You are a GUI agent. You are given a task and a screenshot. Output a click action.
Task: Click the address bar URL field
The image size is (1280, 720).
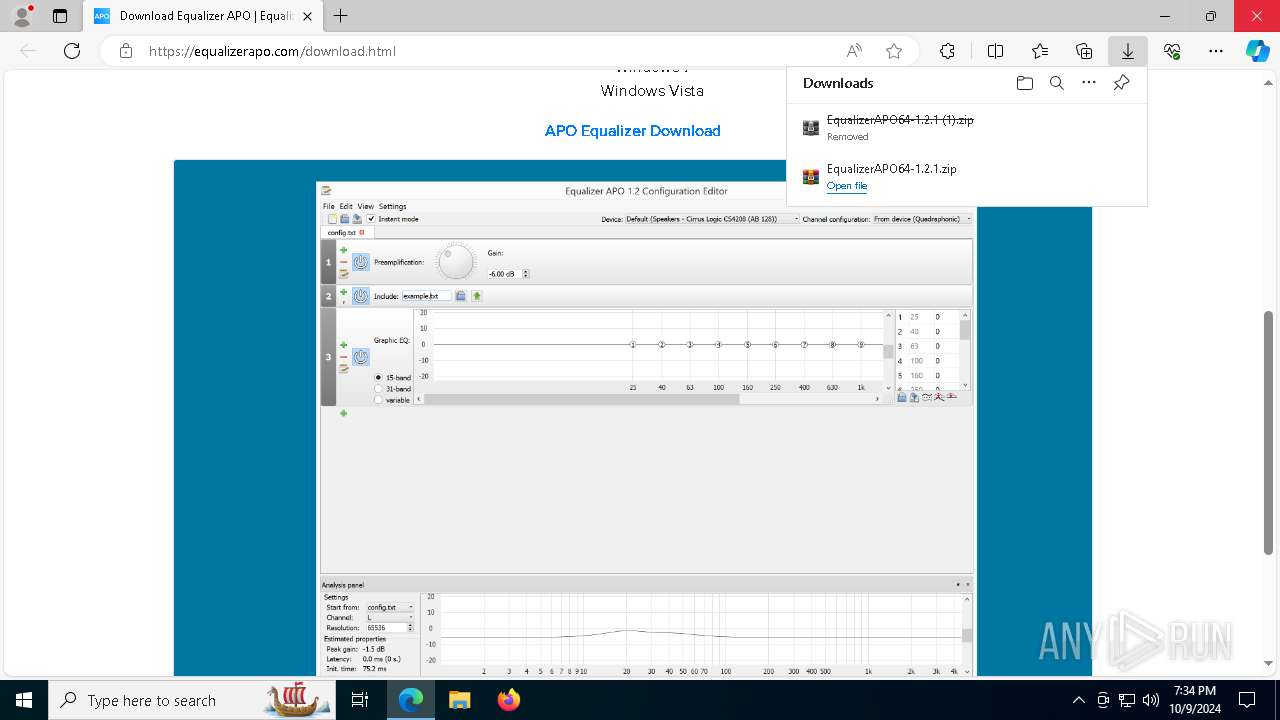tap(272, 51)
